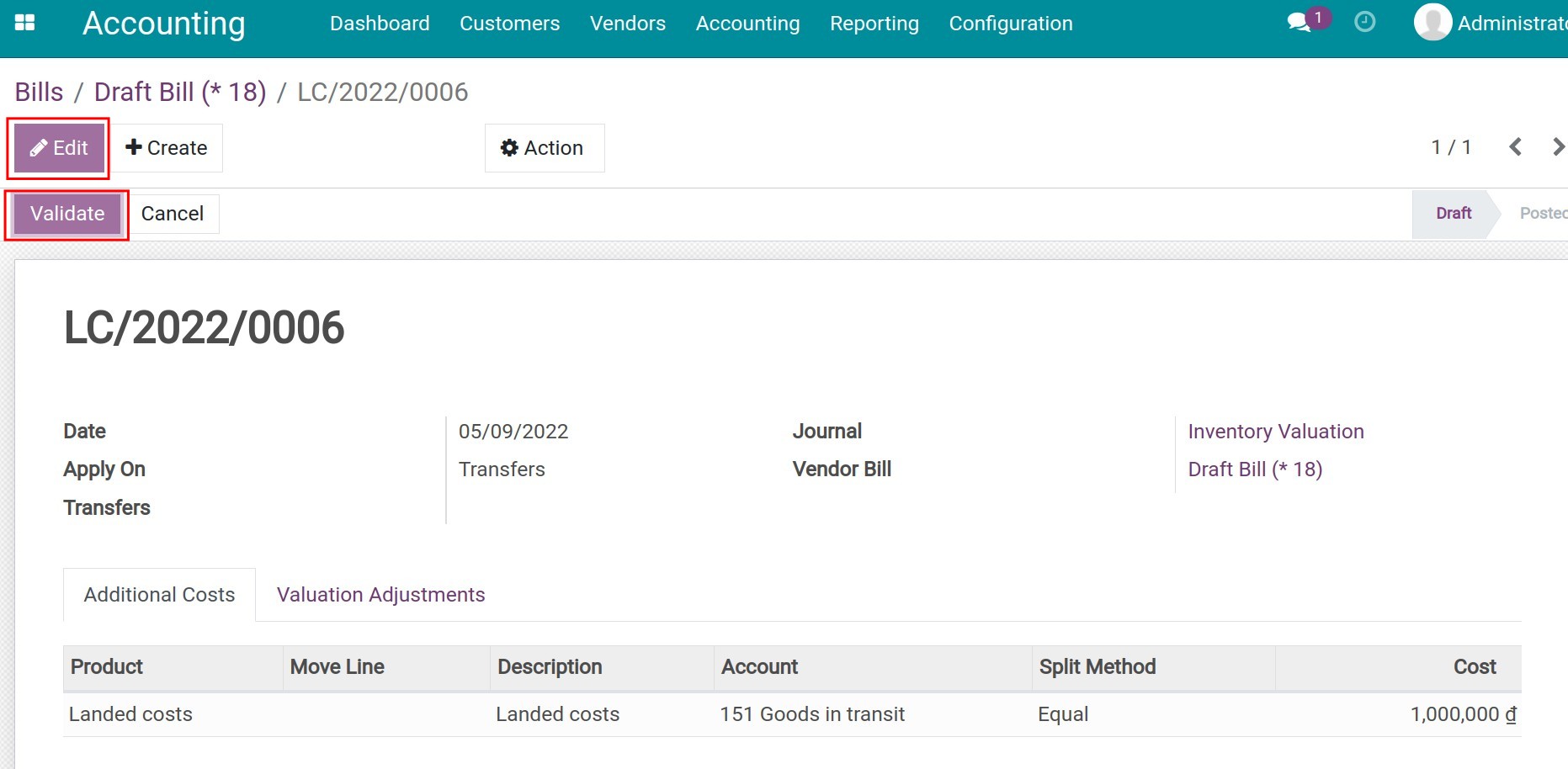Go to next record arrow

[x=1558, y=147]
